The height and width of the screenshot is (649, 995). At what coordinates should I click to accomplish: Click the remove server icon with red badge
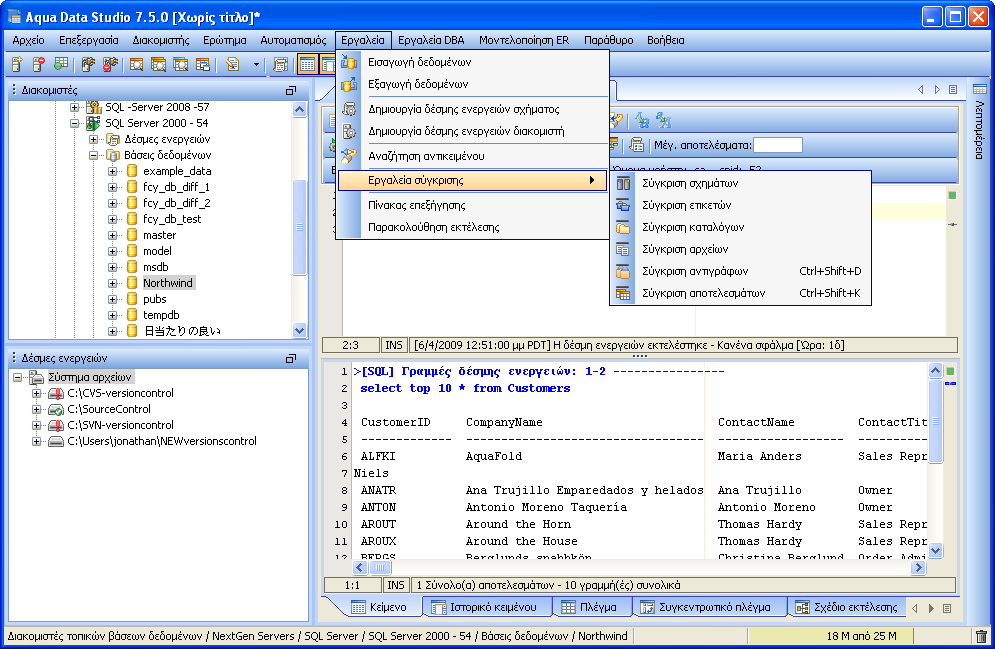click(39, 64)
